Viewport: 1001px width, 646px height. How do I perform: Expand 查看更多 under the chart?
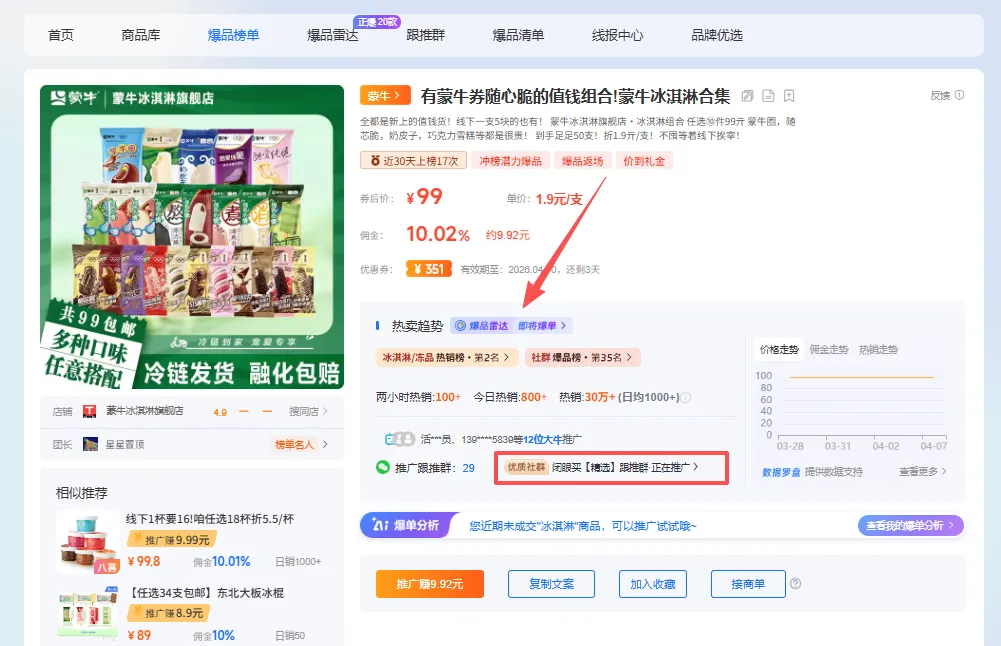tap(922, 471)
